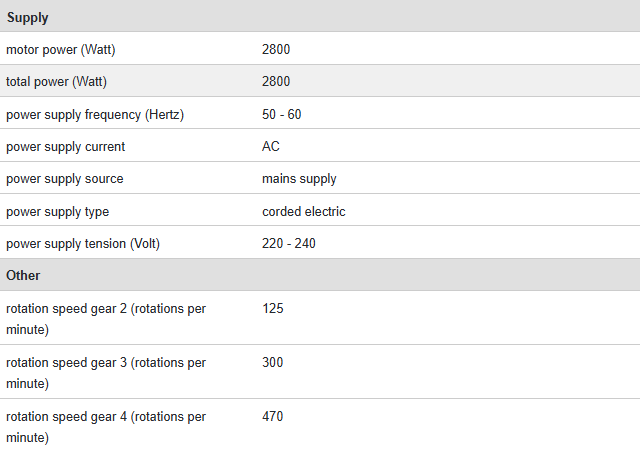
Task: Click the 2800 value for motor power
Action: 276,49
